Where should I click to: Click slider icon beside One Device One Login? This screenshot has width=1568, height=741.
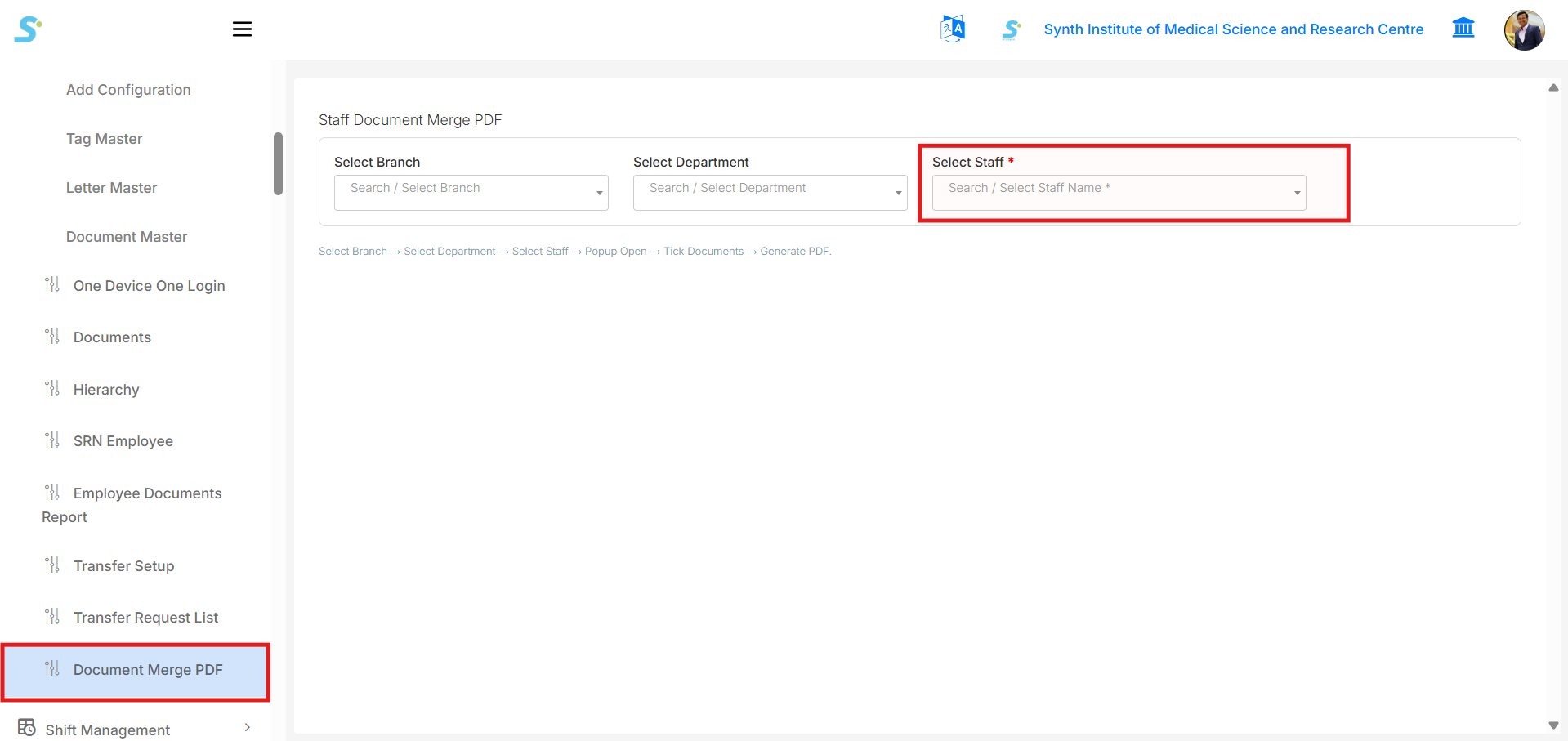click(x=52, y=284)
